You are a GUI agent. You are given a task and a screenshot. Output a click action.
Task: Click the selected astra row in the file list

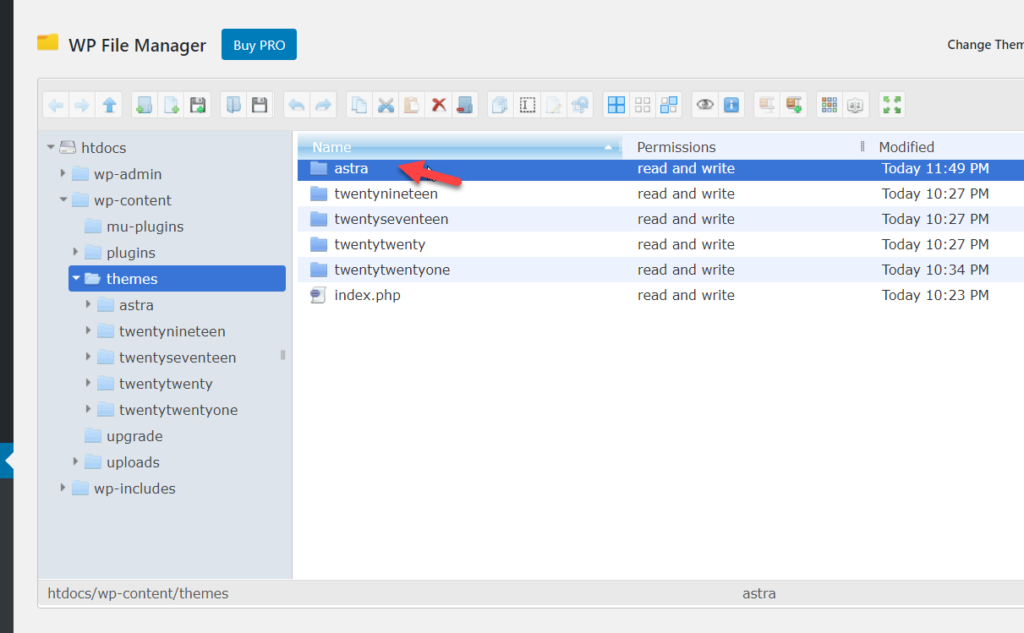(661, 169)
